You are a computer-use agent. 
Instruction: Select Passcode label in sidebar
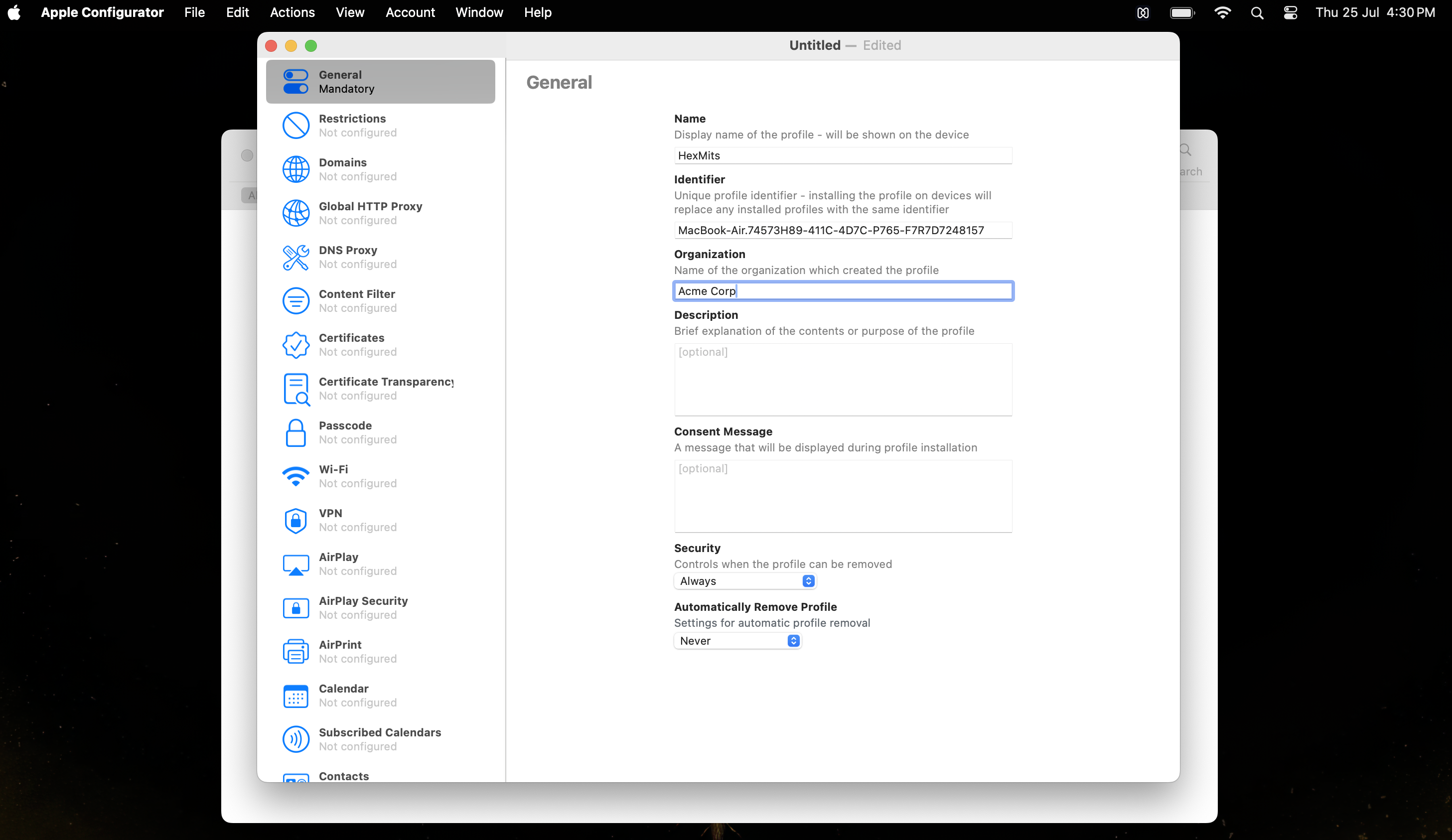tap(345, 426)
